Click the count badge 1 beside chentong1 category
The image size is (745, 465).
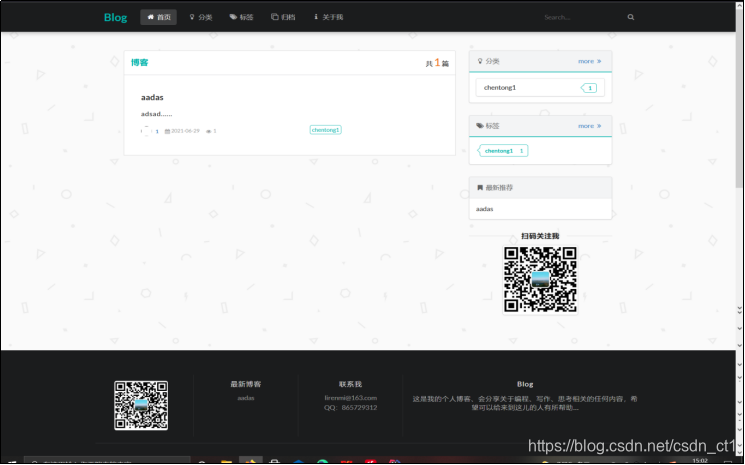coord(590,88)
